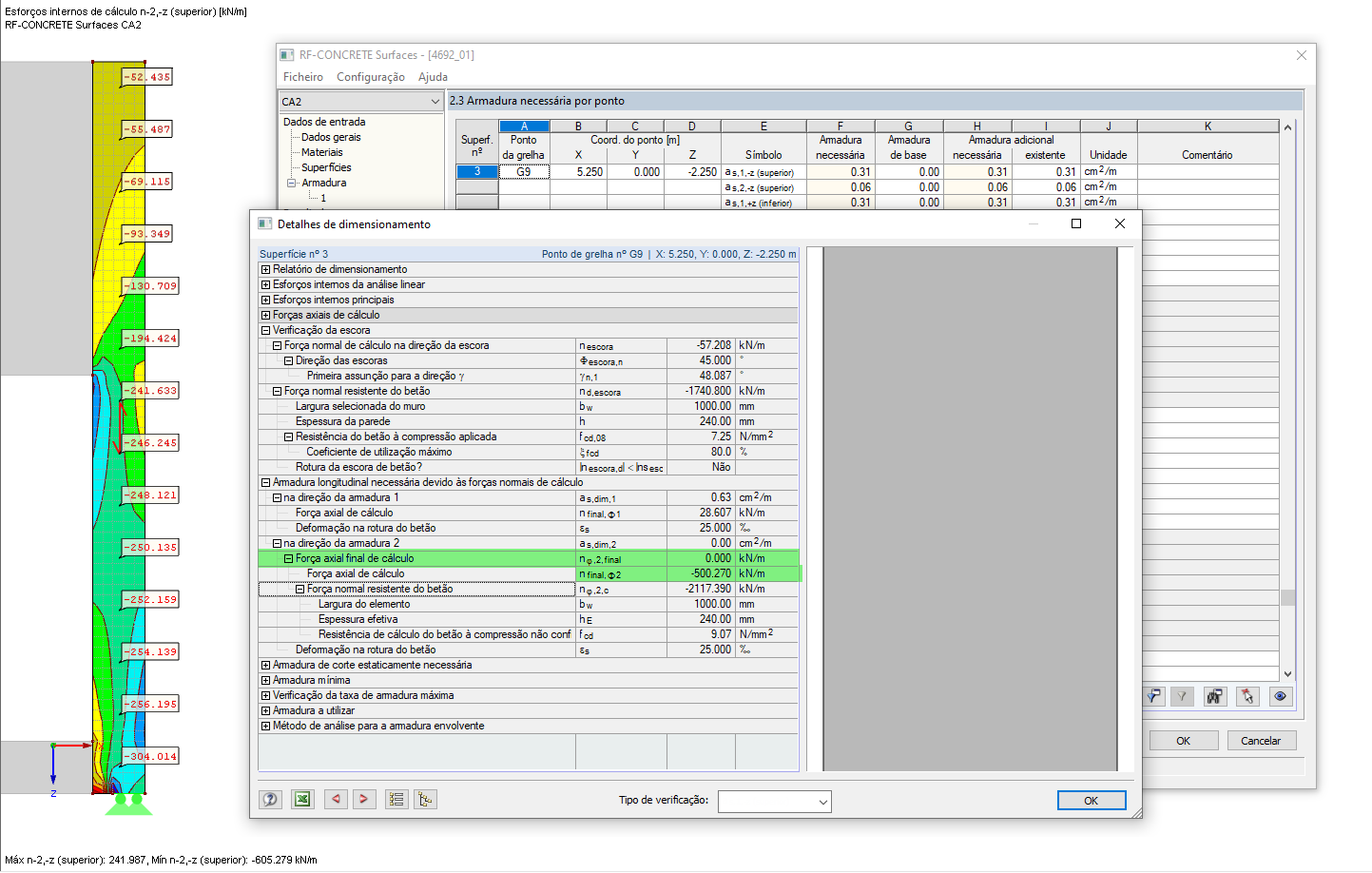The width and height of the screenshot is (1372, 873).
Task: Select the Largura selecionada do muro row
Action: coord(529,406)
